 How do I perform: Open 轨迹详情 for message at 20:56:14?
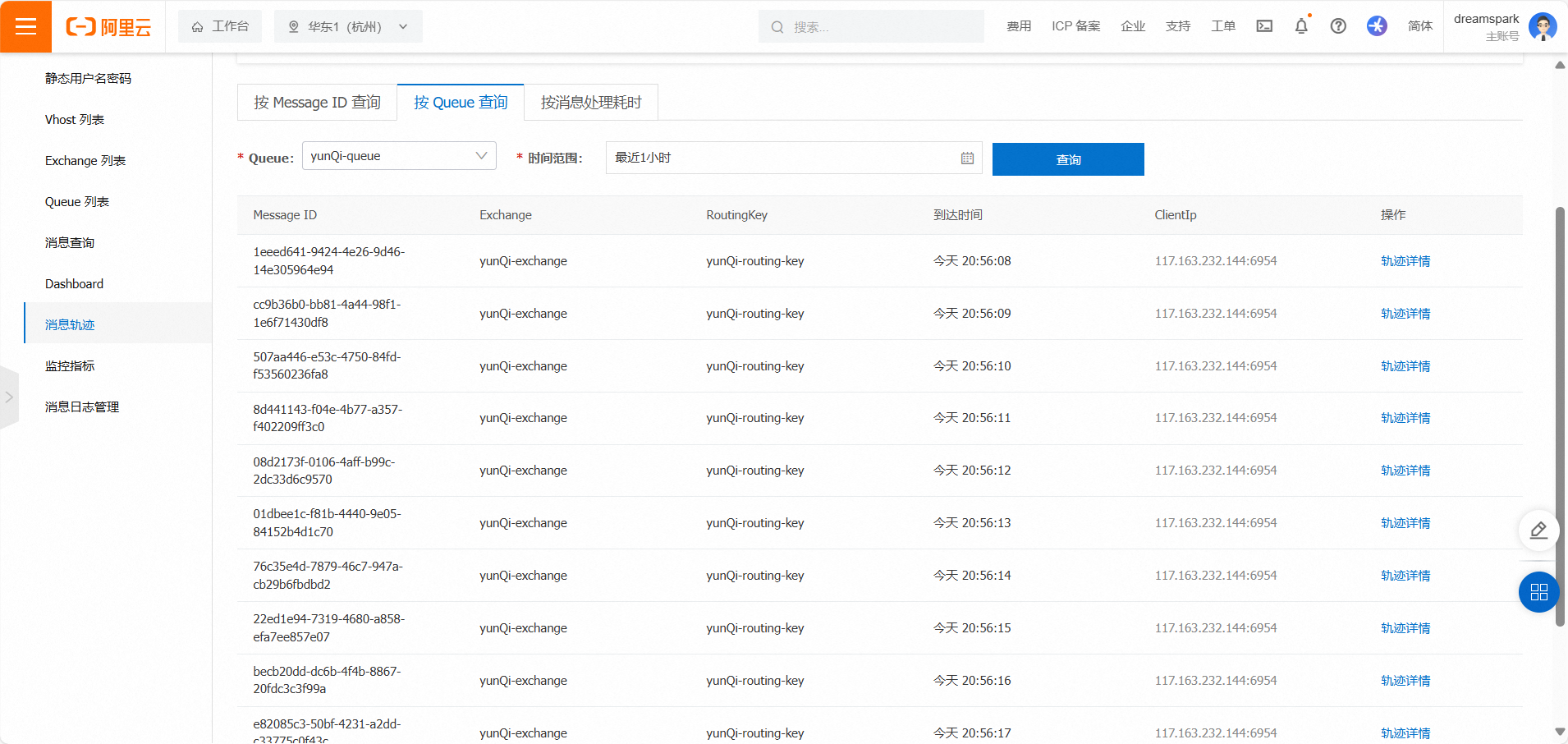point(1405,576)
